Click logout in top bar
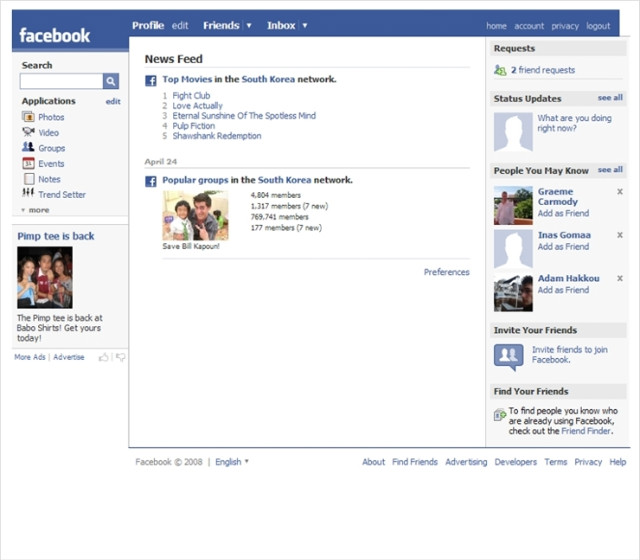Viewport: 640px width, 560px height. click(598, 26)
